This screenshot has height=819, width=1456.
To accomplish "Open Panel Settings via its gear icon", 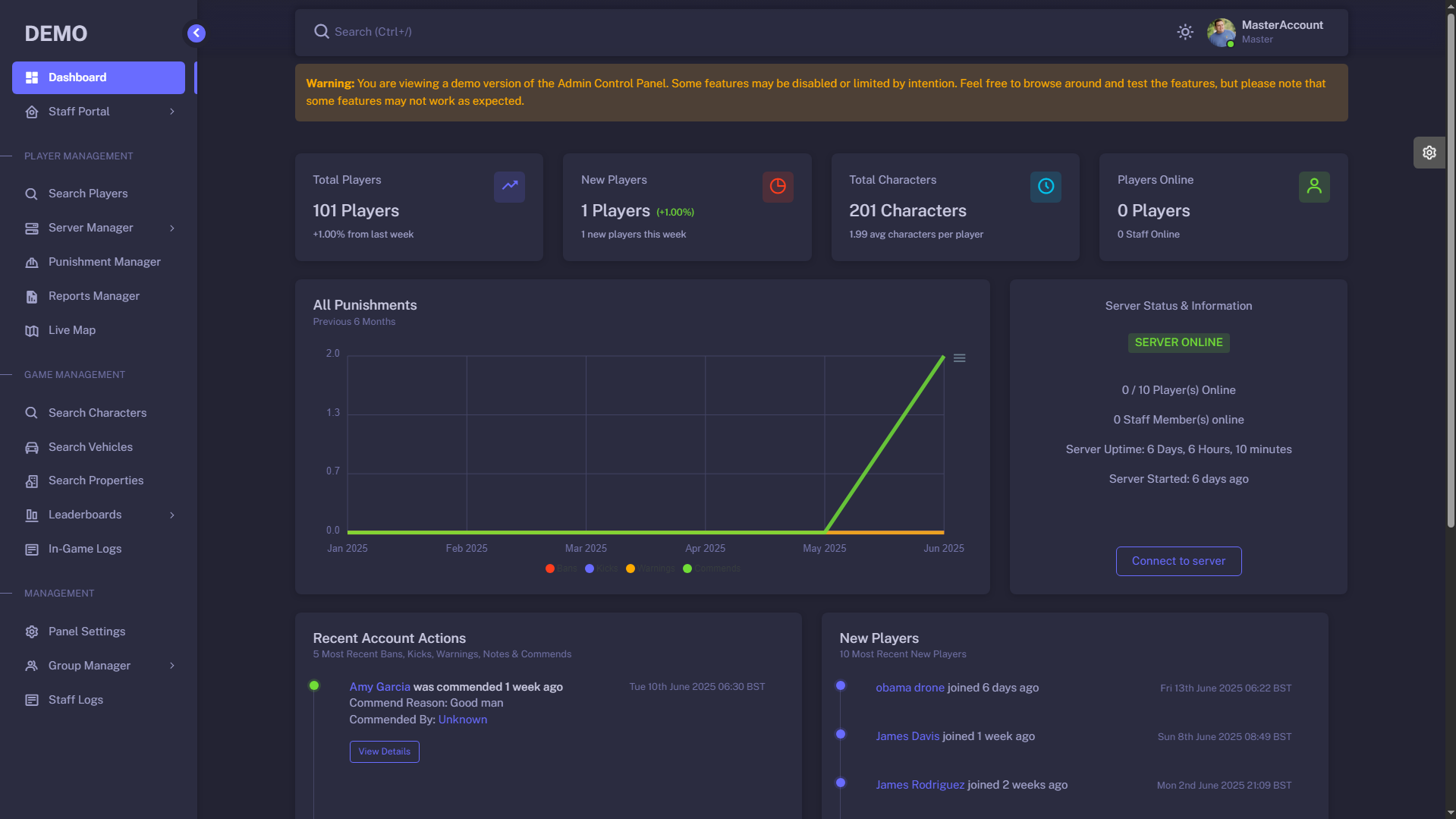I will (x=32, y=631).
